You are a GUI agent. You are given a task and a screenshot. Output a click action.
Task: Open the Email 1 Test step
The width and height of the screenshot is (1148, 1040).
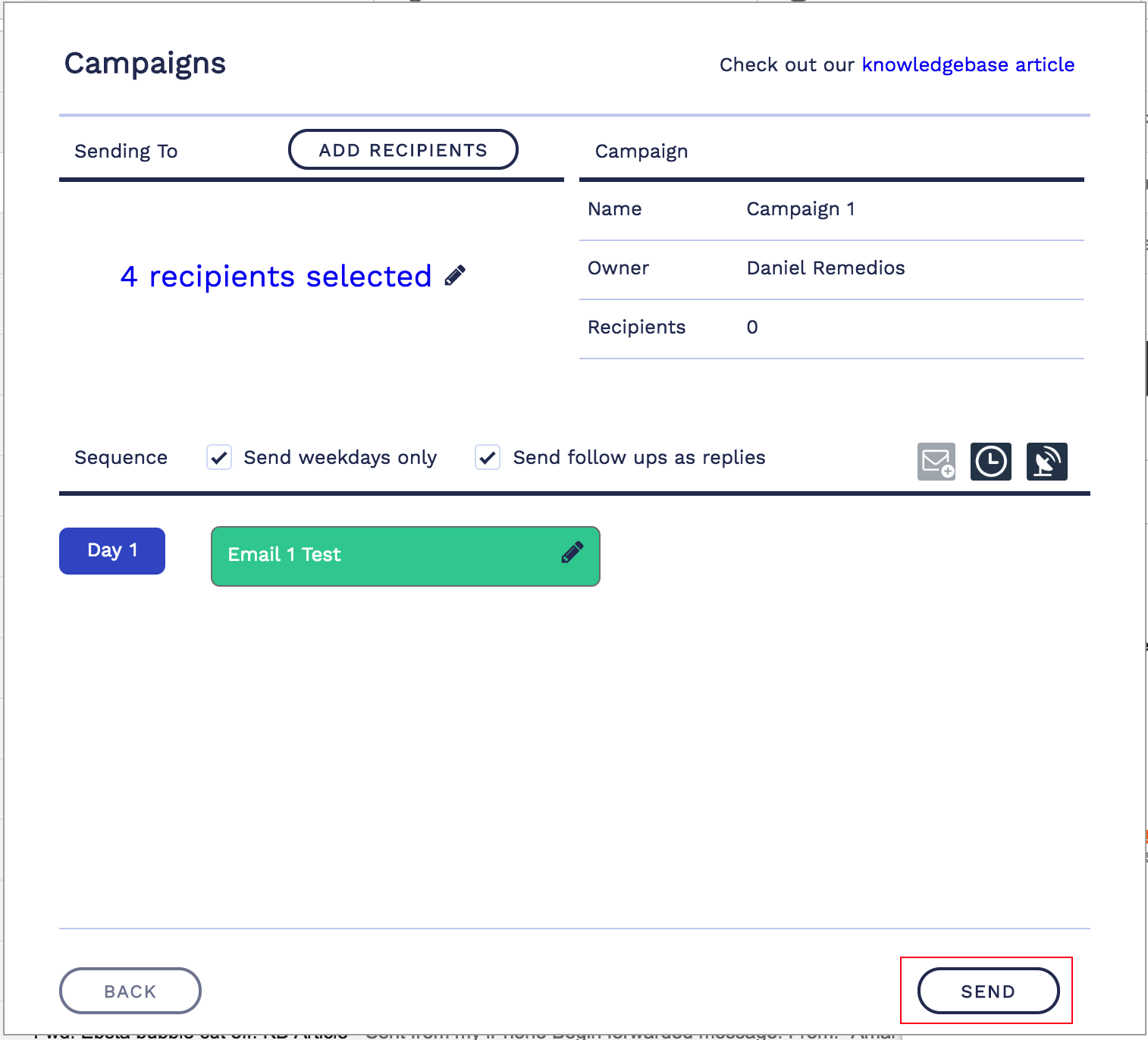tap(379, 556)
